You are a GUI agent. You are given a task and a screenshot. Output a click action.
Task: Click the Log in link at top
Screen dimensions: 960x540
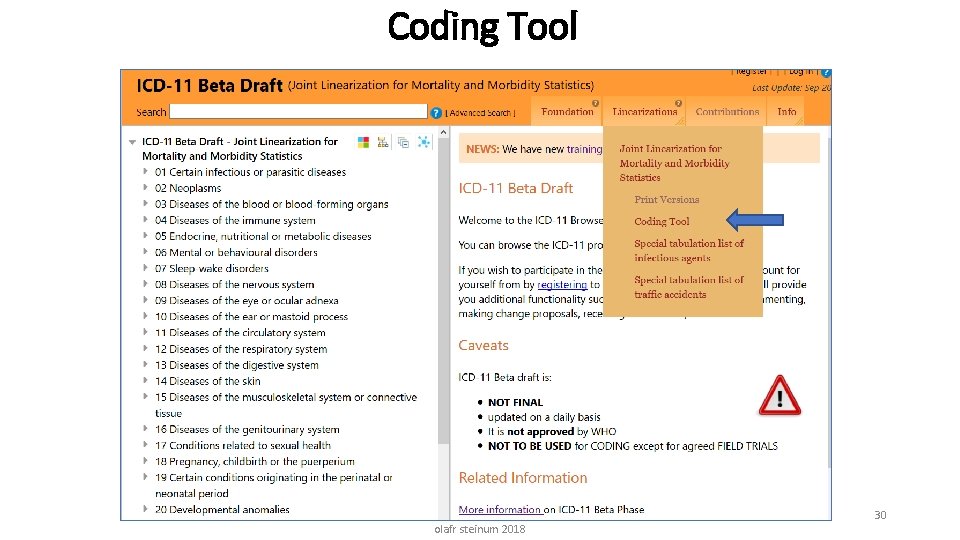pos(801,72)
